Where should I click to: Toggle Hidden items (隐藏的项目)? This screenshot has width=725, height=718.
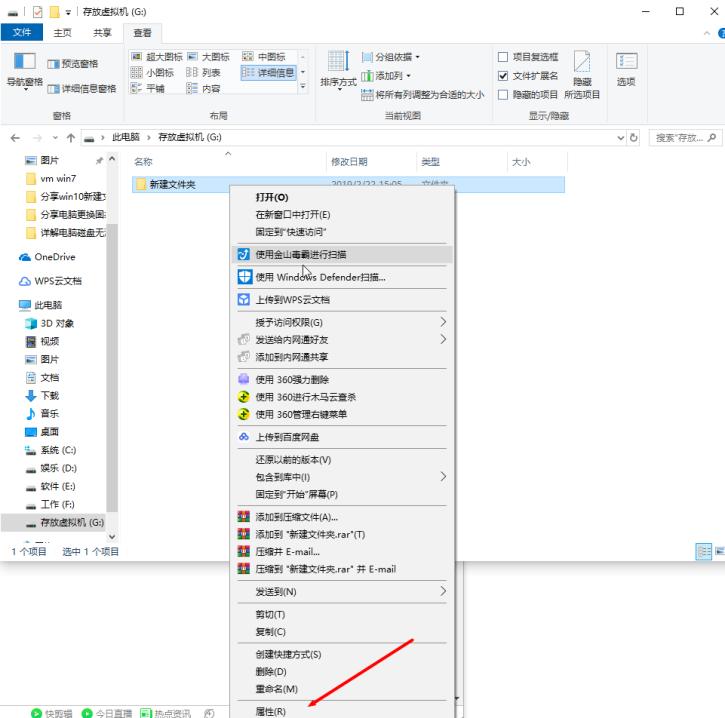[528, 95]
